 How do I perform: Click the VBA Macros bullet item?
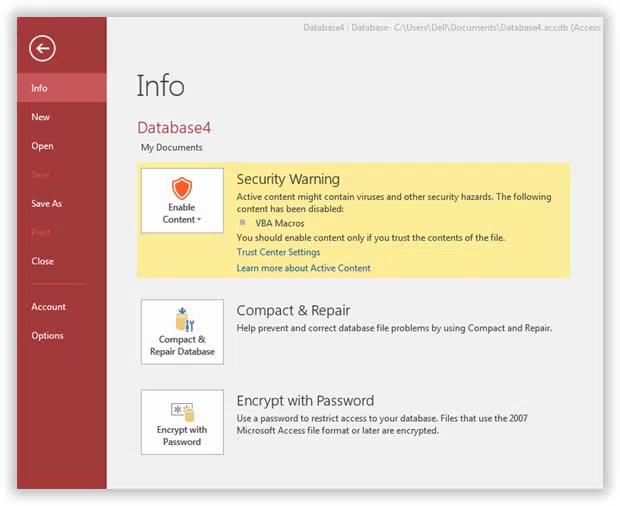(280, 223)
